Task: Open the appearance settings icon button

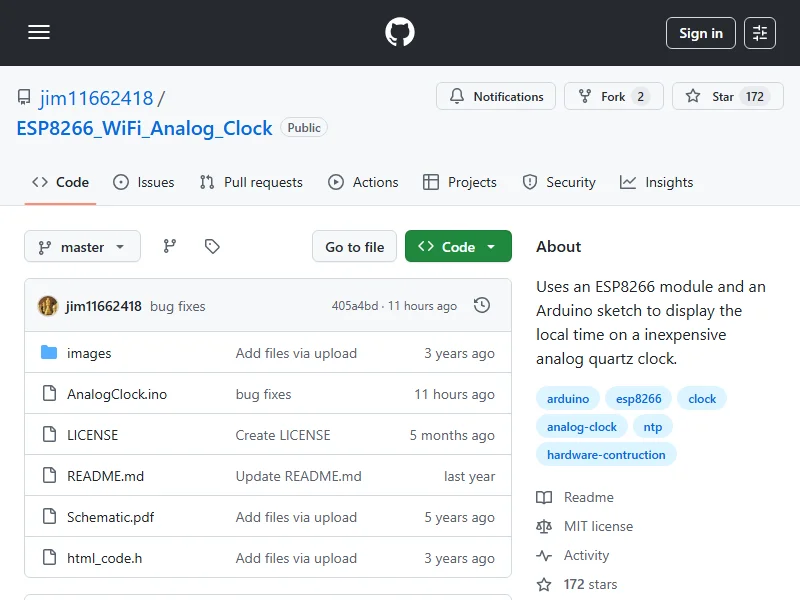Action: (x=760, y=33)
